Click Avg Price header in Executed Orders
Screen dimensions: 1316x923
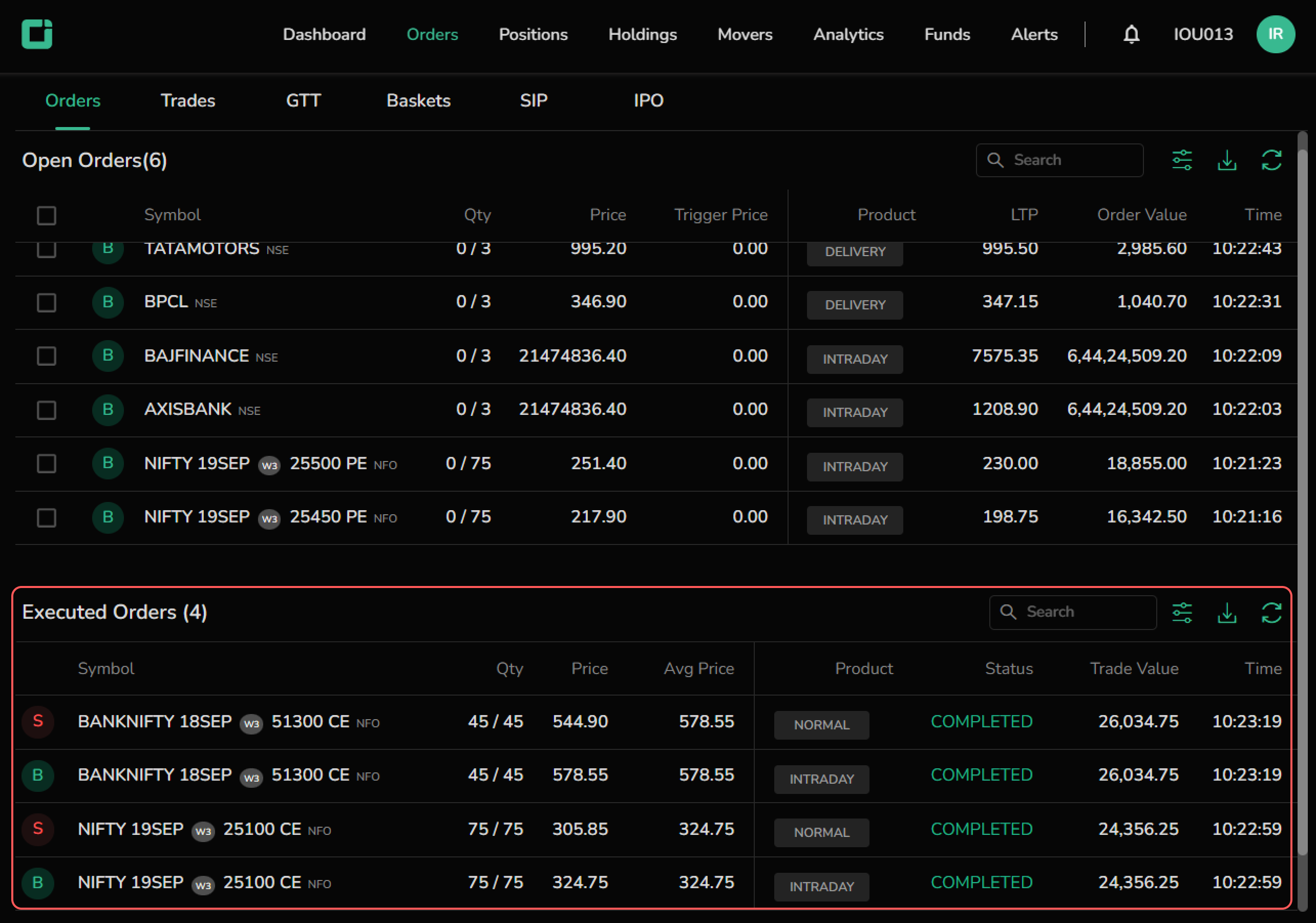point(698,668)
